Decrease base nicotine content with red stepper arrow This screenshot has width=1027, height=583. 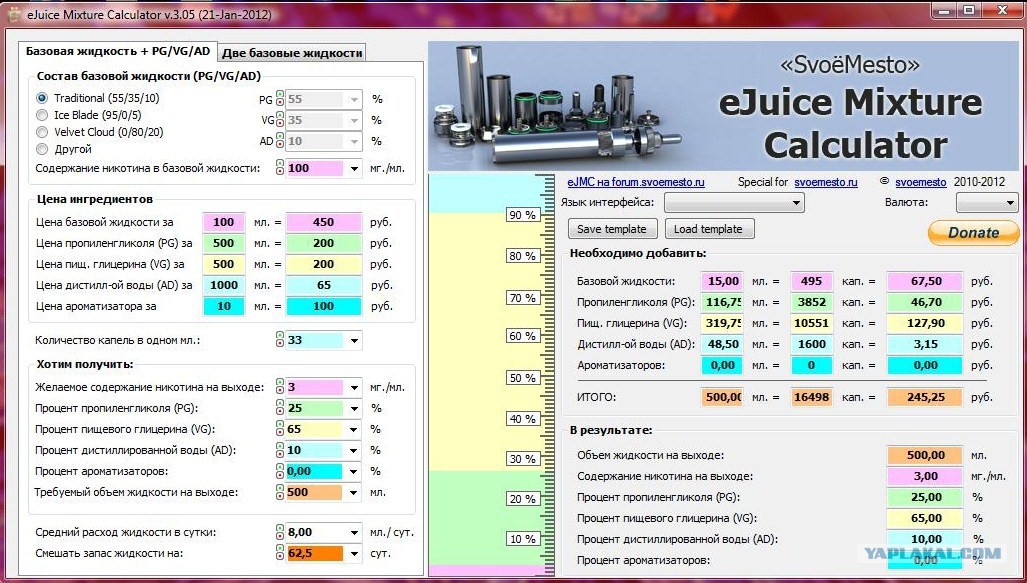click(280, 172)
